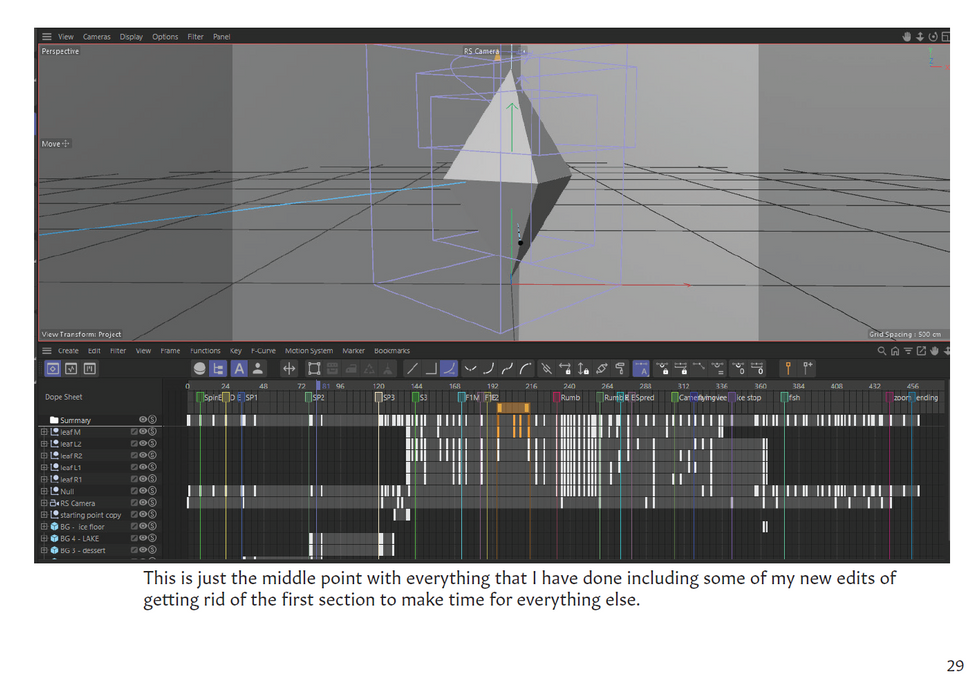The height and width of the screenshot is (683, 979).
Task: Click the ease out arc icon
Action: coord(526,369)
